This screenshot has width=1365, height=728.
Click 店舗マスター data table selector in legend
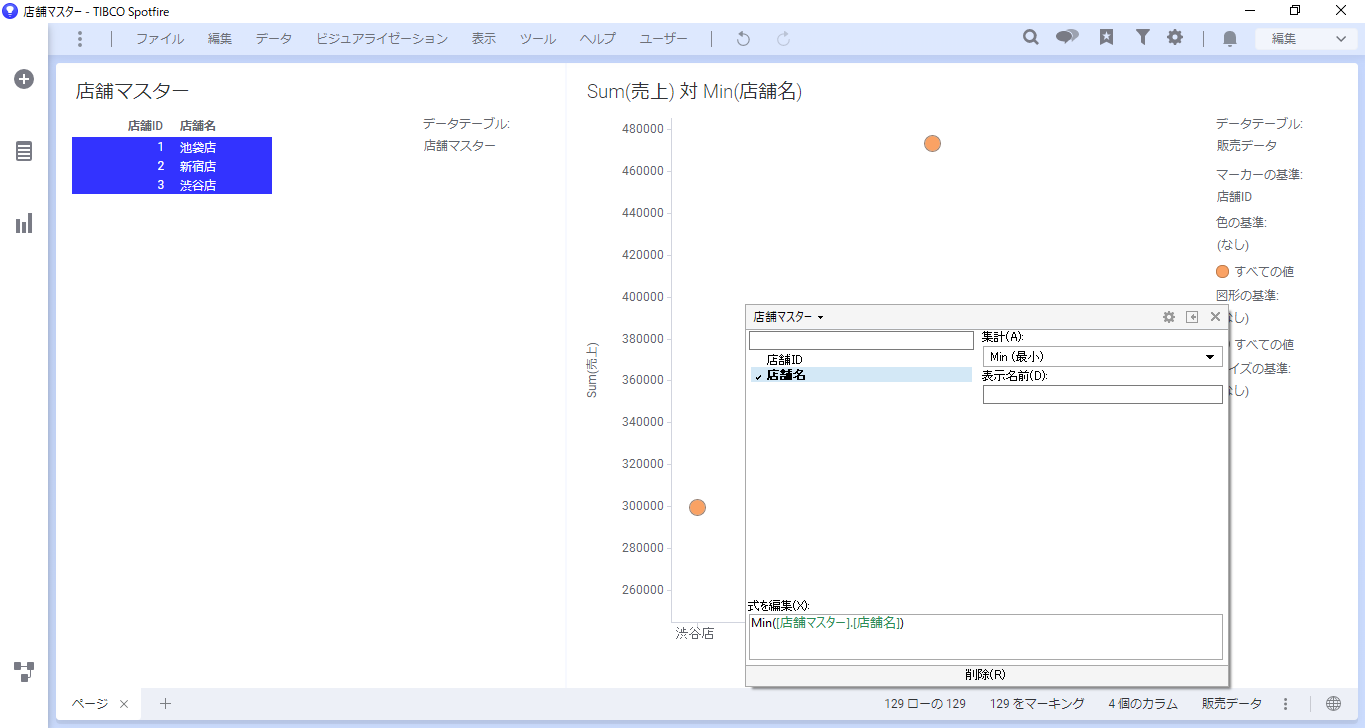459,146
